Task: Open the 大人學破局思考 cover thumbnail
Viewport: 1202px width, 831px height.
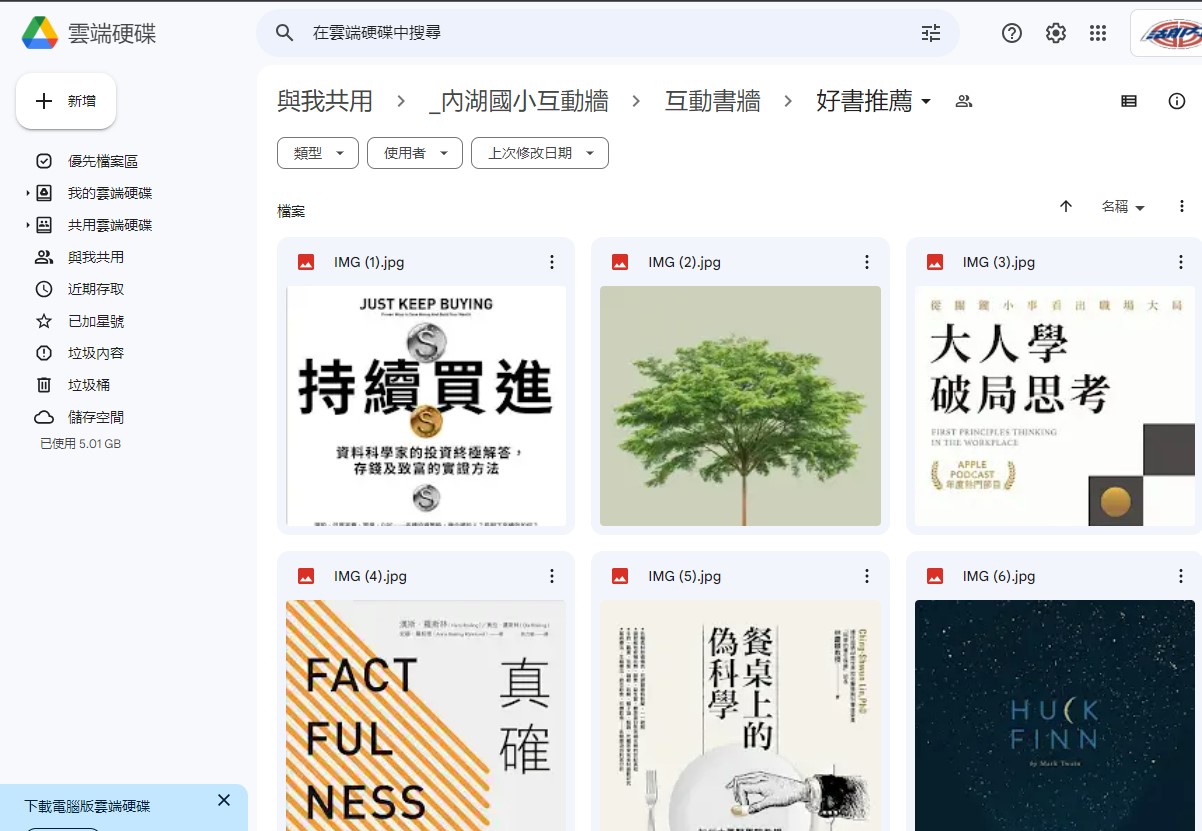Action: (x=1055, y=406)
